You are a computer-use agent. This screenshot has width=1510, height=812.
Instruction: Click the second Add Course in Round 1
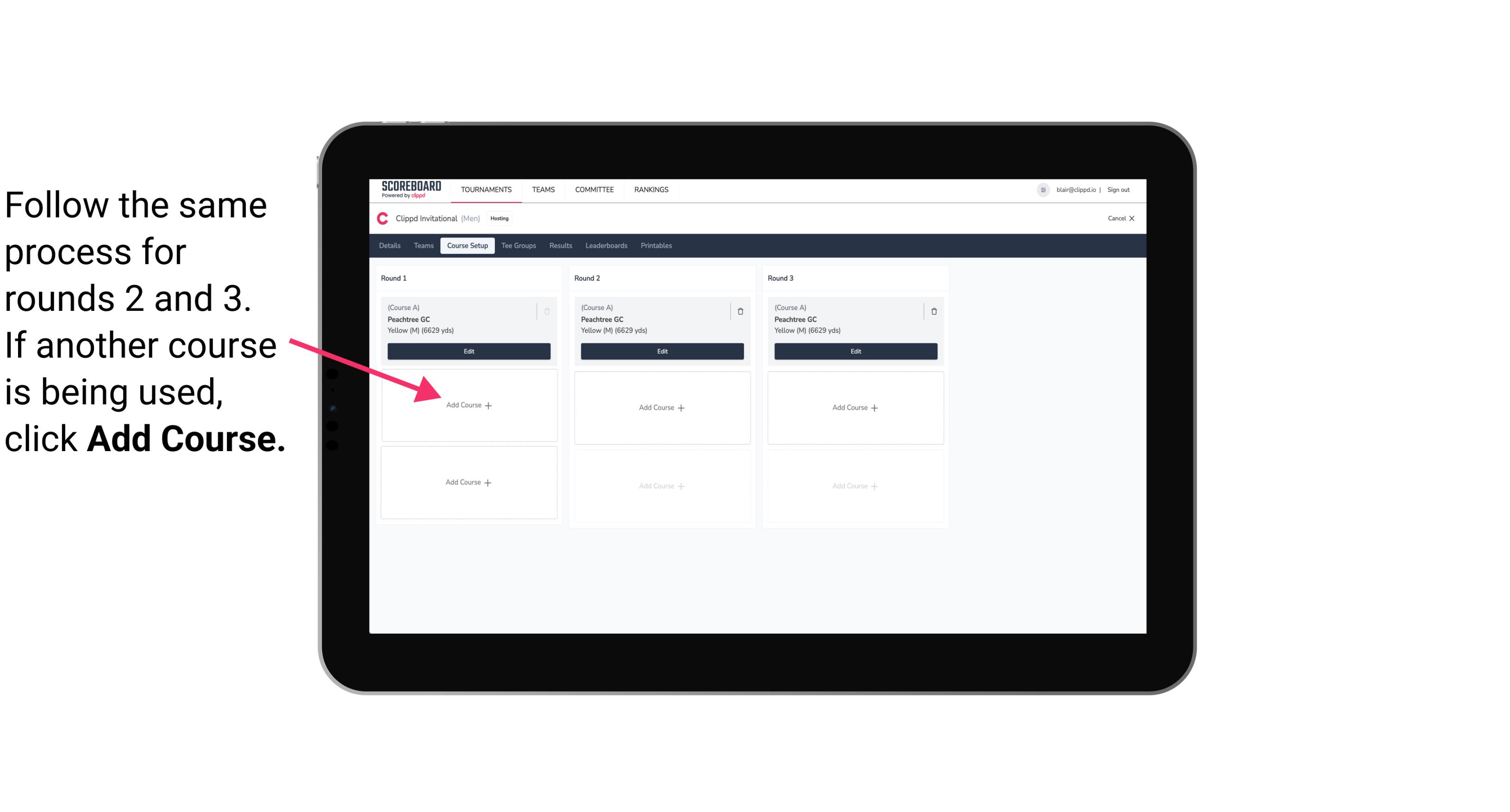469,482
